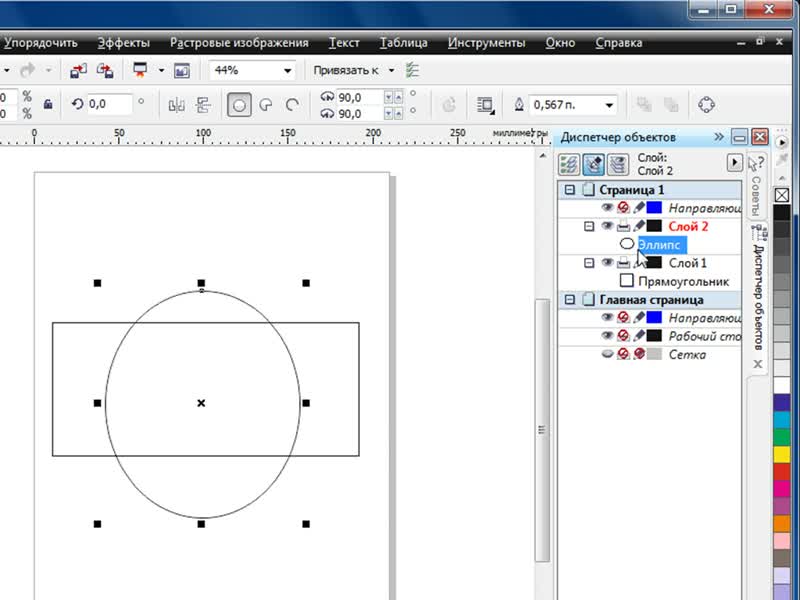Image resolution: width=800 pixels, height=600 pixels.
Task: Open the outline width 0,567 п. dropdown
Action: tap(609, 106)
